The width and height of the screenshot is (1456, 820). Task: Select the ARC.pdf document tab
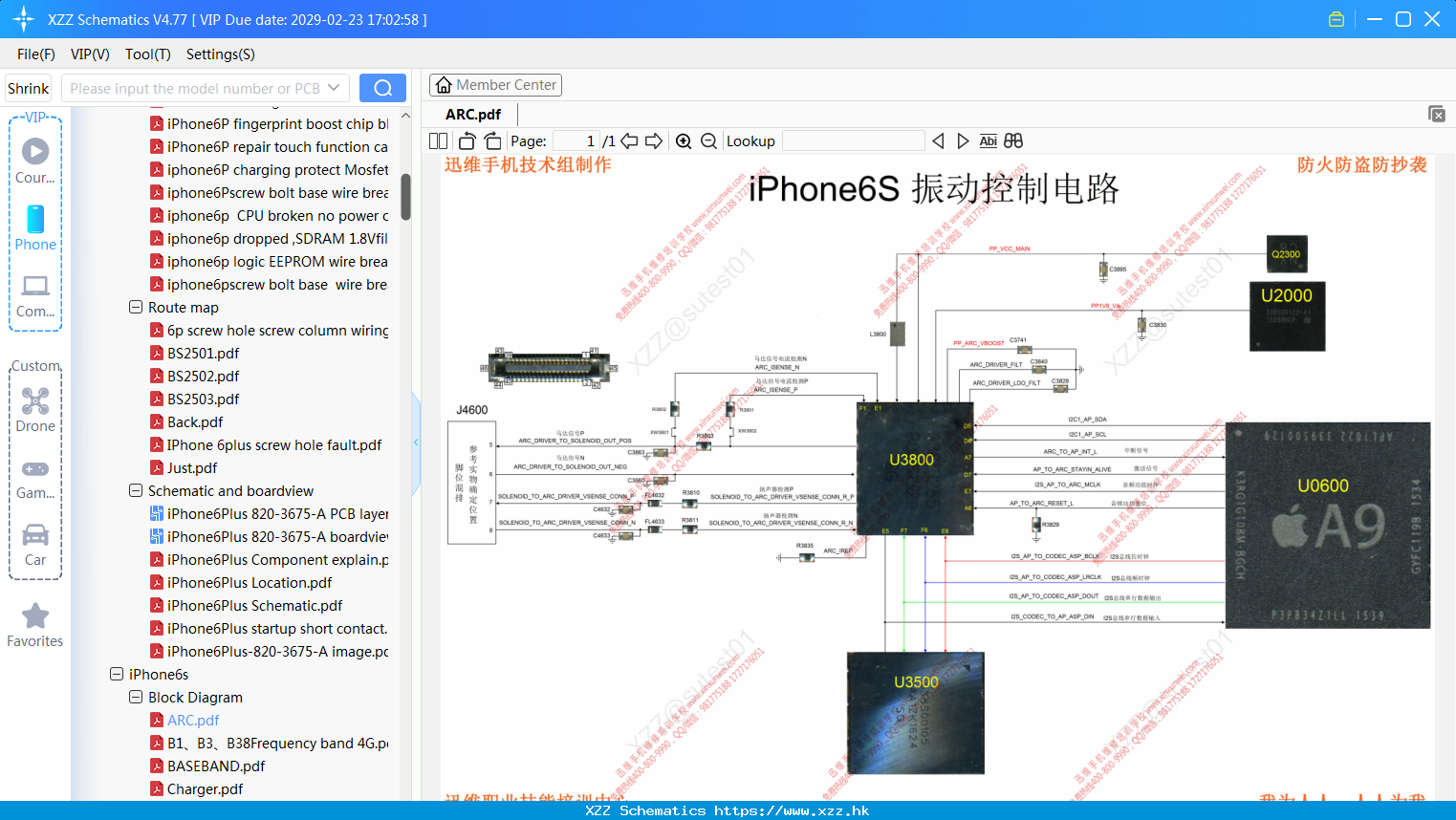(473, 114)
